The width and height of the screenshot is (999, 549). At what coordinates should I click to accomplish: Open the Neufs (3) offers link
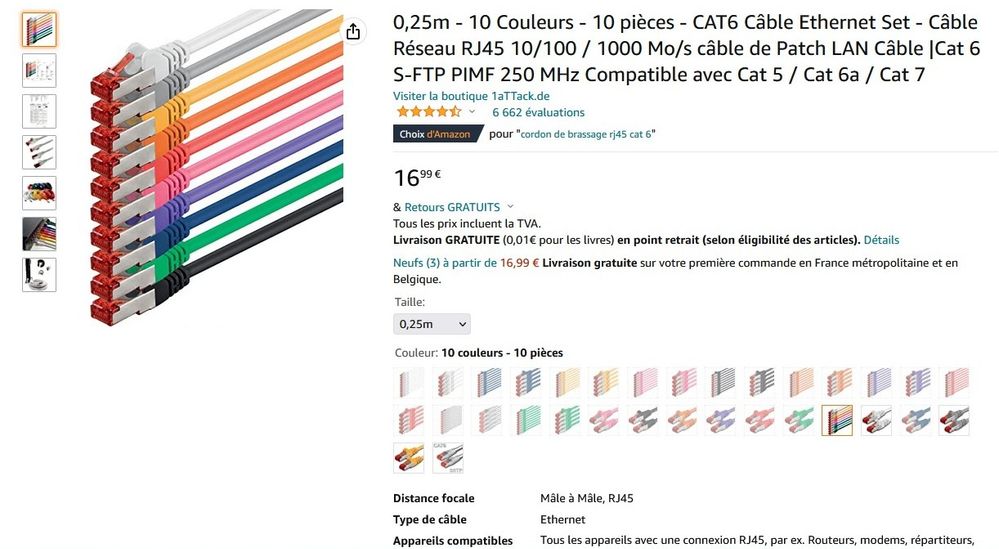pos(465,263)
